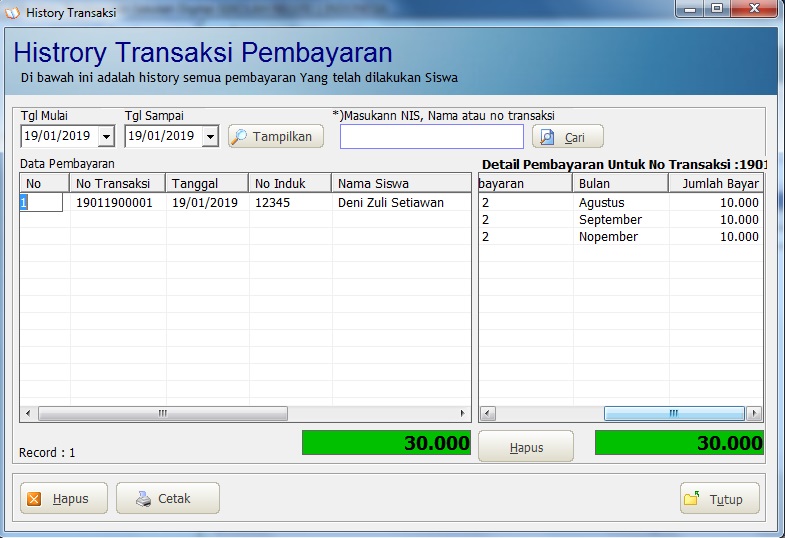This screenshot has height=538, width=785.
Task: Select transaction row 19011900001
Action: click(113, 202)
